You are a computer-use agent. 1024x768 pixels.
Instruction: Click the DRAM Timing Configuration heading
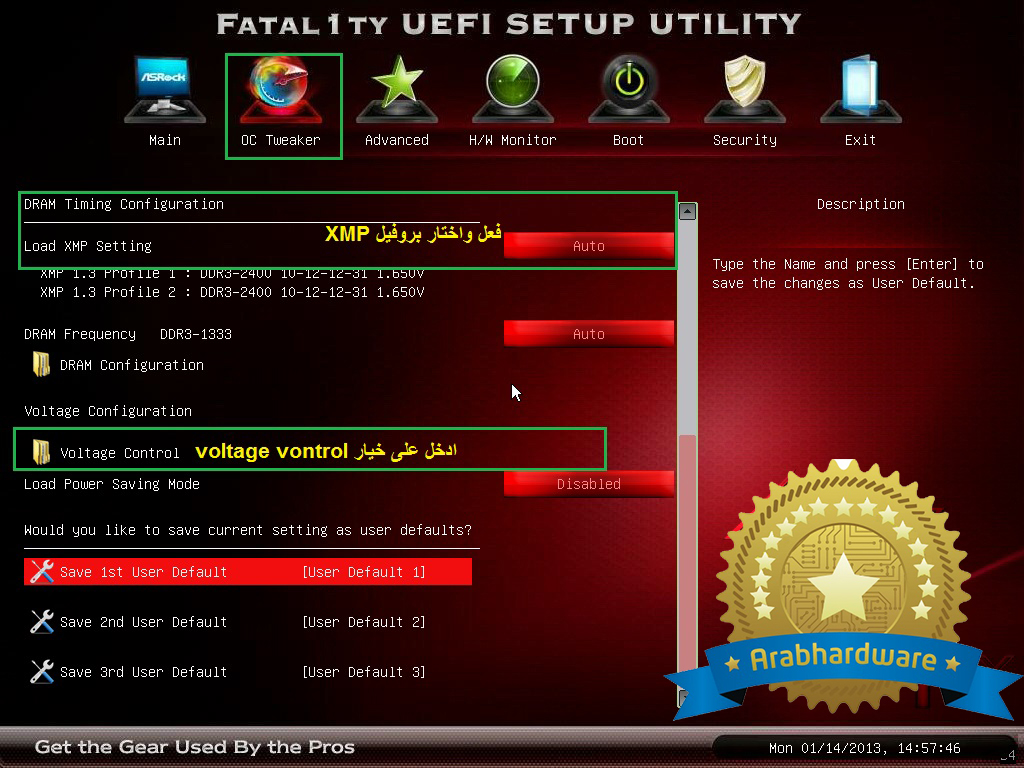[x=123, y=204]
